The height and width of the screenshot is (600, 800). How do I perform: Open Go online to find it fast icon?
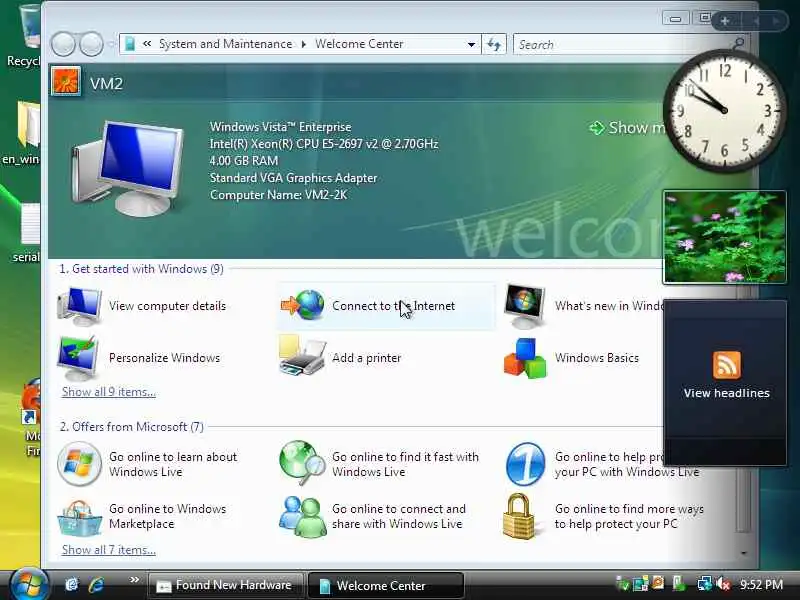click(x=302, y=463)
